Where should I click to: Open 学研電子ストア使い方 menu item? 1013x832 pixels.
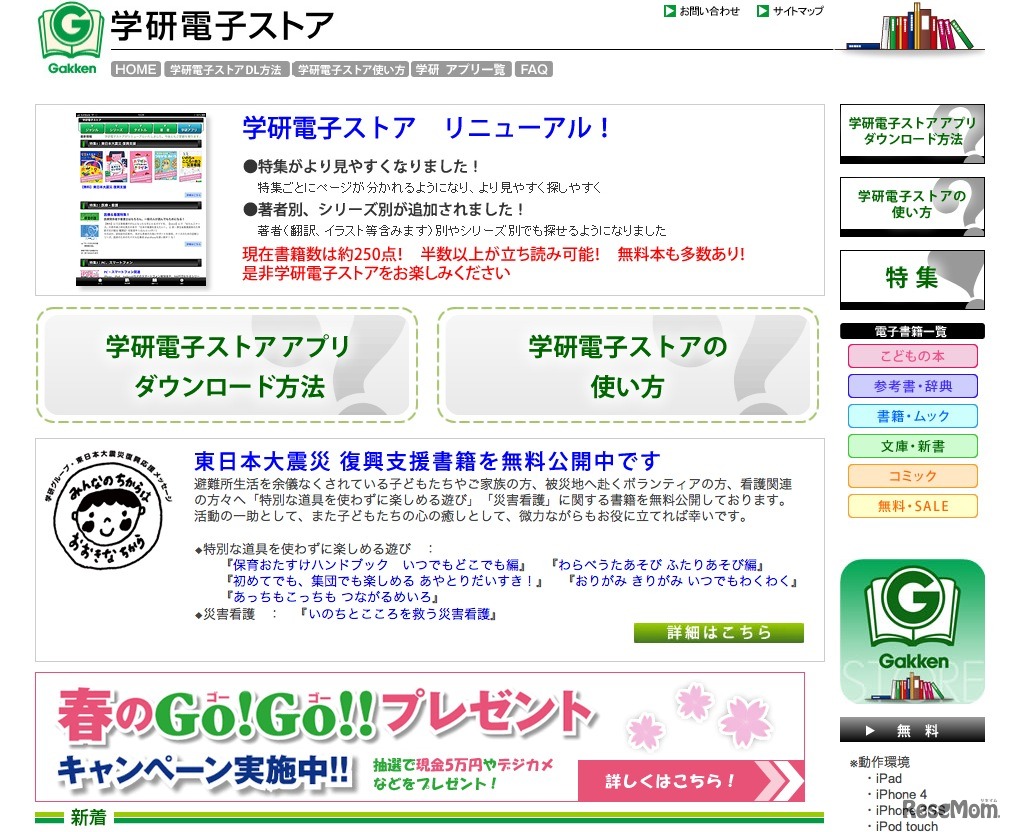point(351,69)
